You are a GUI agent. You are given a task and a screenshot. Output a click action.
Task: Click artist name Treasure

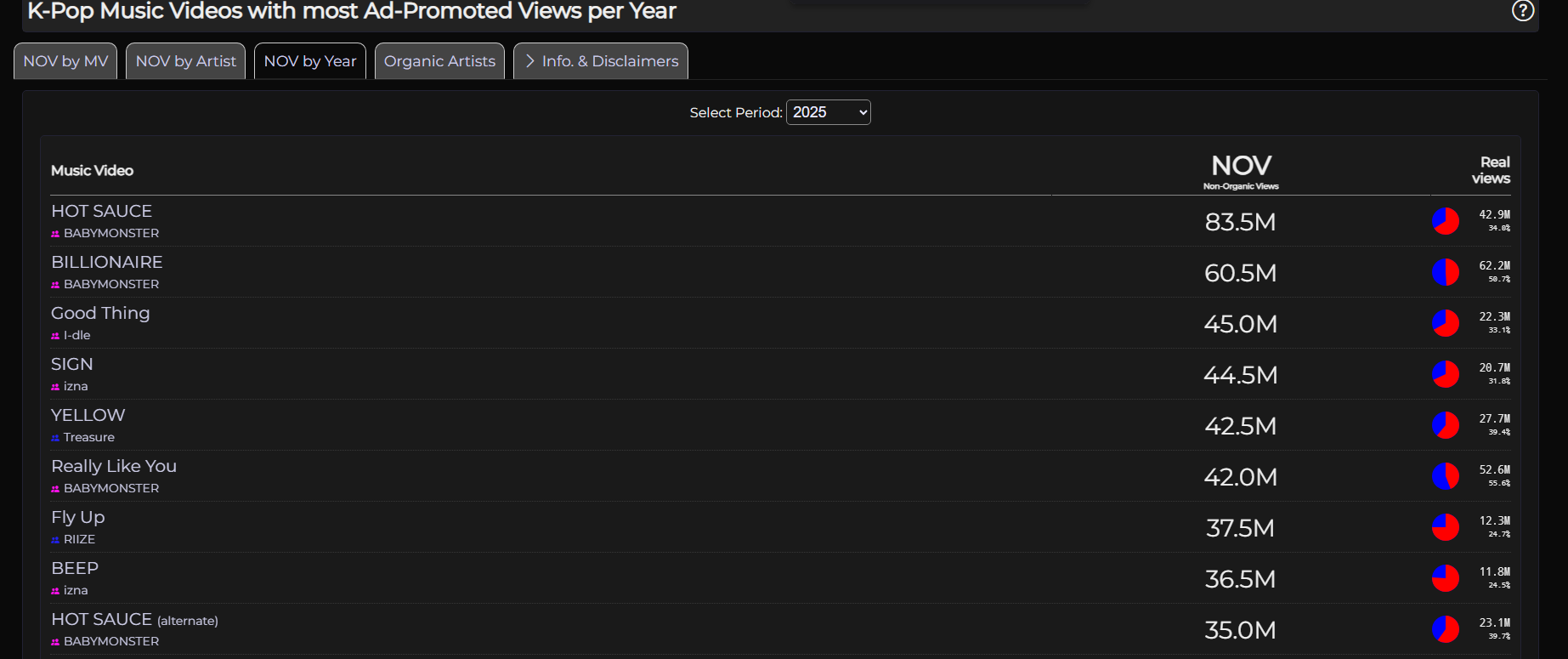[x=89, y=437]
